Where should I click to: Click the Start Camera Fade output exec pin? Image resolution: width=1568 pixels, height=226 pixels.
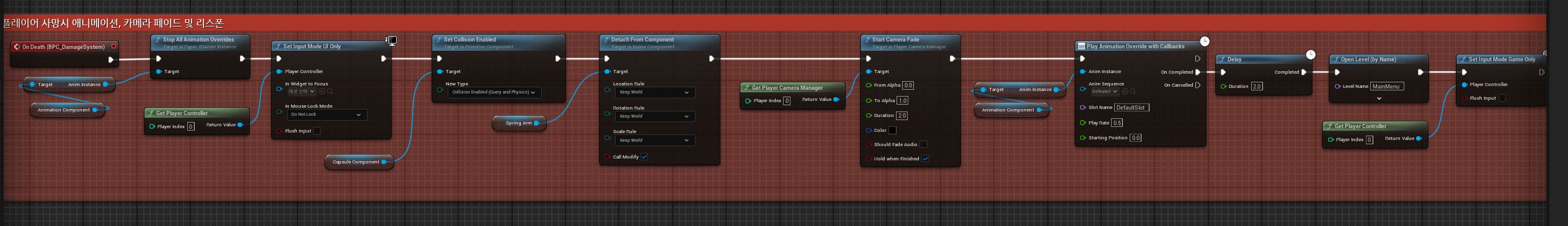point(952,59)
